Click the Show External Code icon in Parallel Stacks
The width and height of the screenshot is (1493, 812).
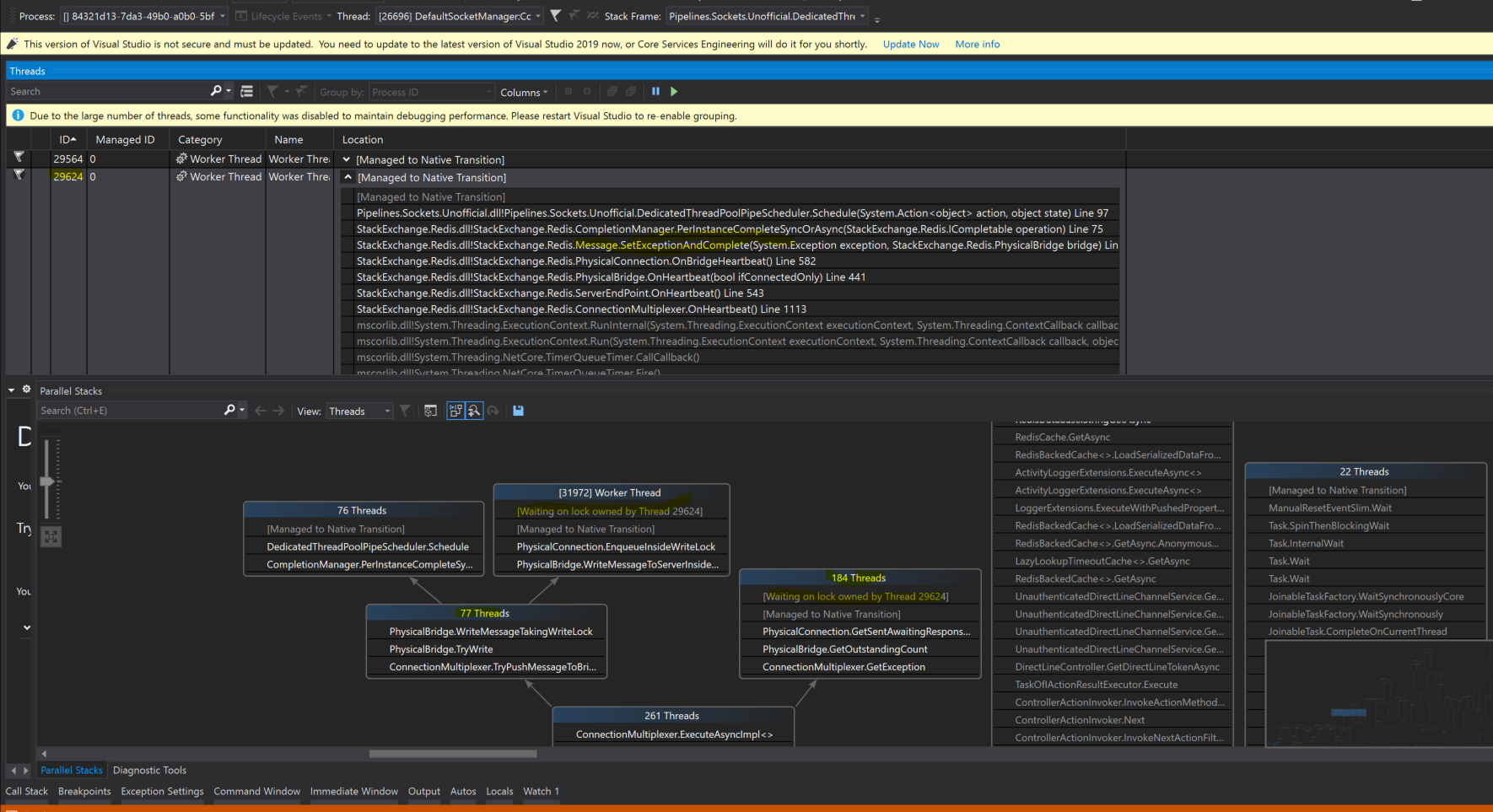click(x=430, y=411)
